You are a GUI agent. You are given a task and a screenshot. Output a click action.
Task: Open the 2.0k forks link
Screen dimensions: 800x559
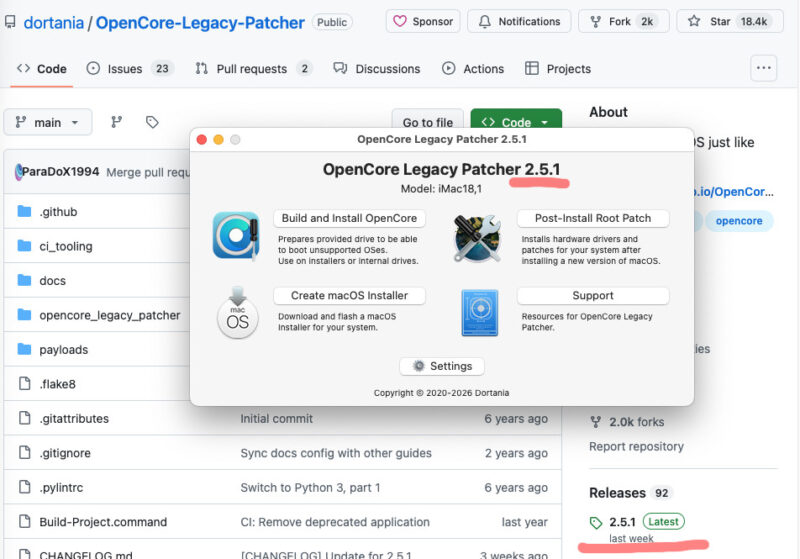[x=637, y=422]
